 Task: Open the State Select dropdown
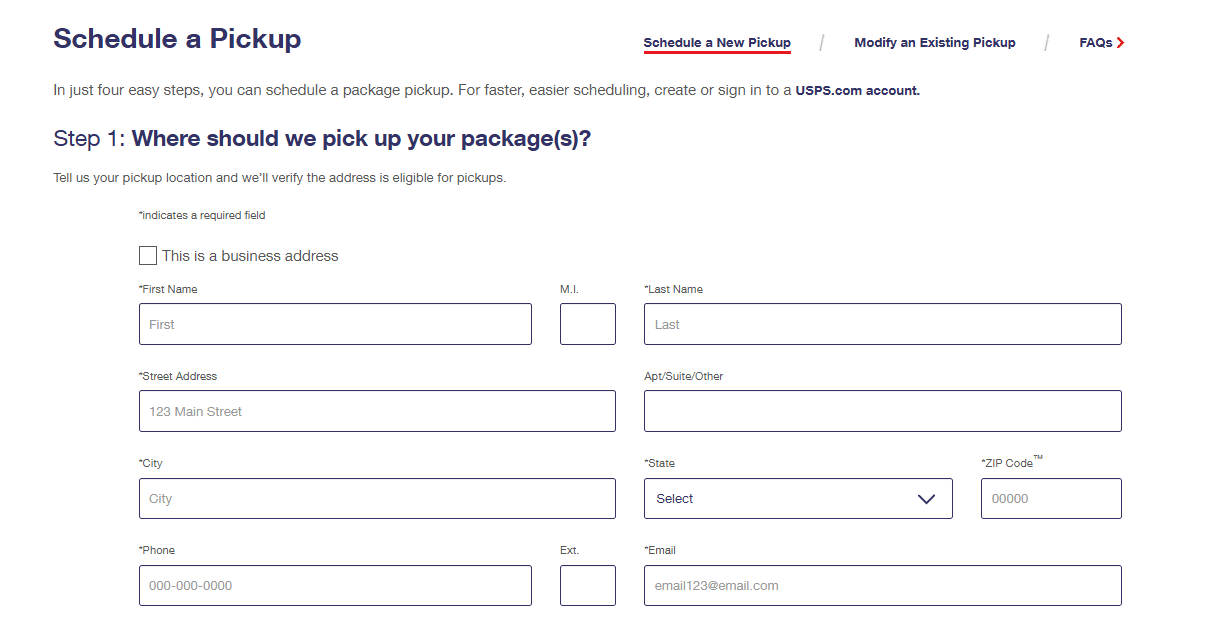click(x=798, y=498)
